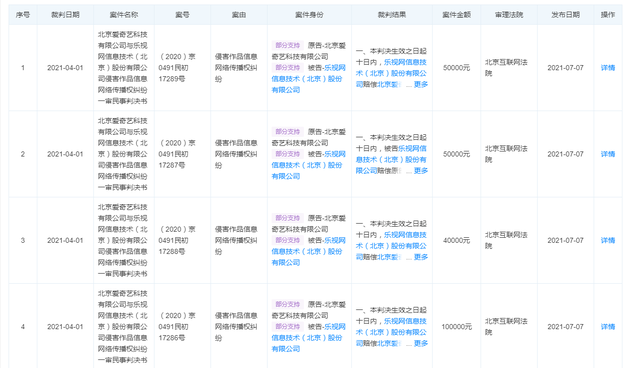Screen dimensions: 630x368
Task: Open 被告 乐视网信息技术 link in row 3 案件身份
Action: click(308, 251)
